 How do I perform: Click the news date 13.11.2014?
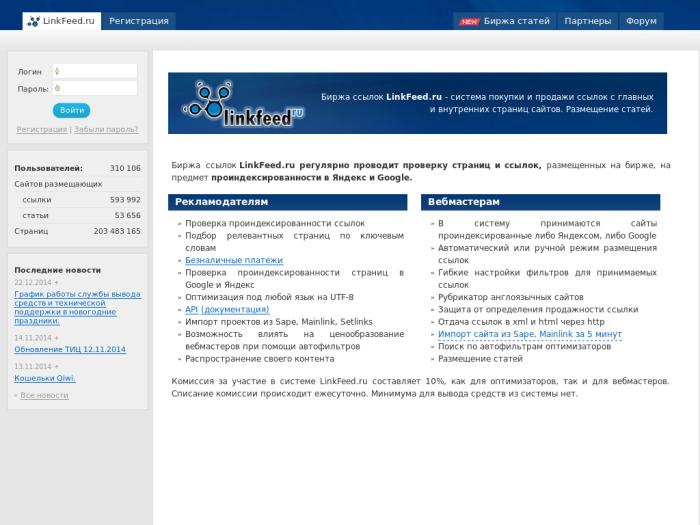pyautogui.click(x=33, y=366)
